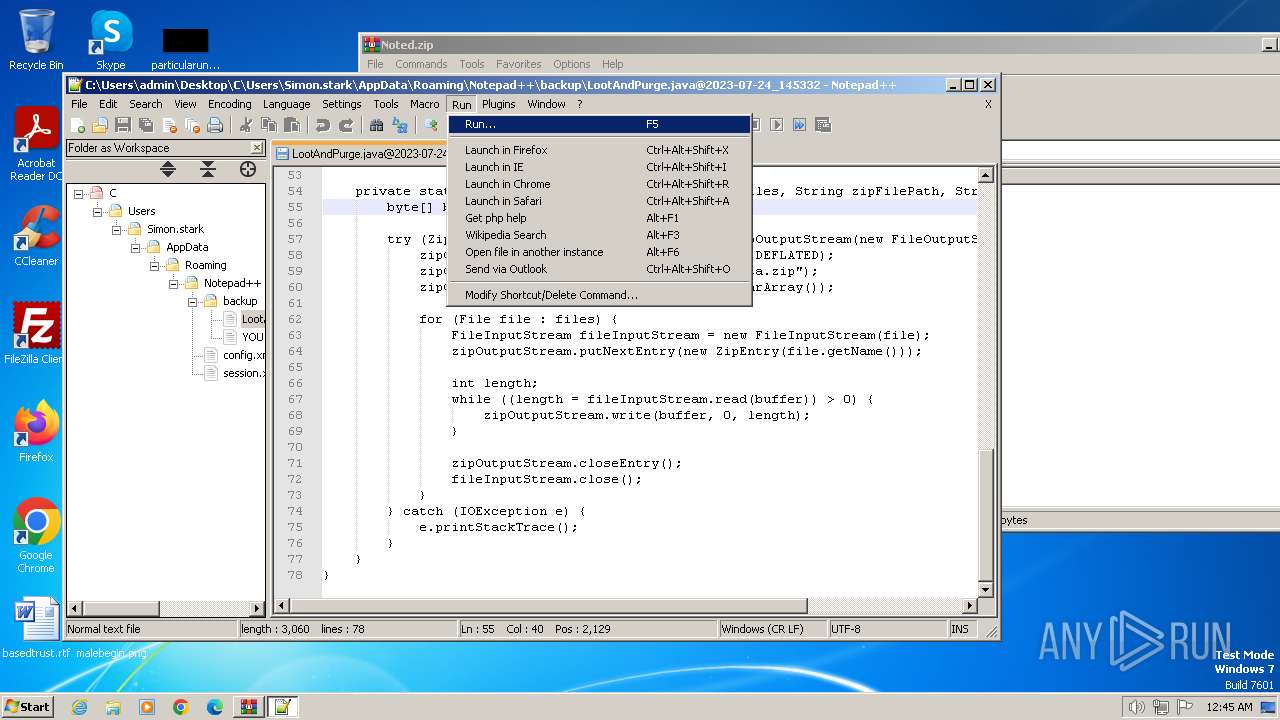Click the Replace toolbar icon
This screenshot has height=720, width=1280.
coord(399,125)
